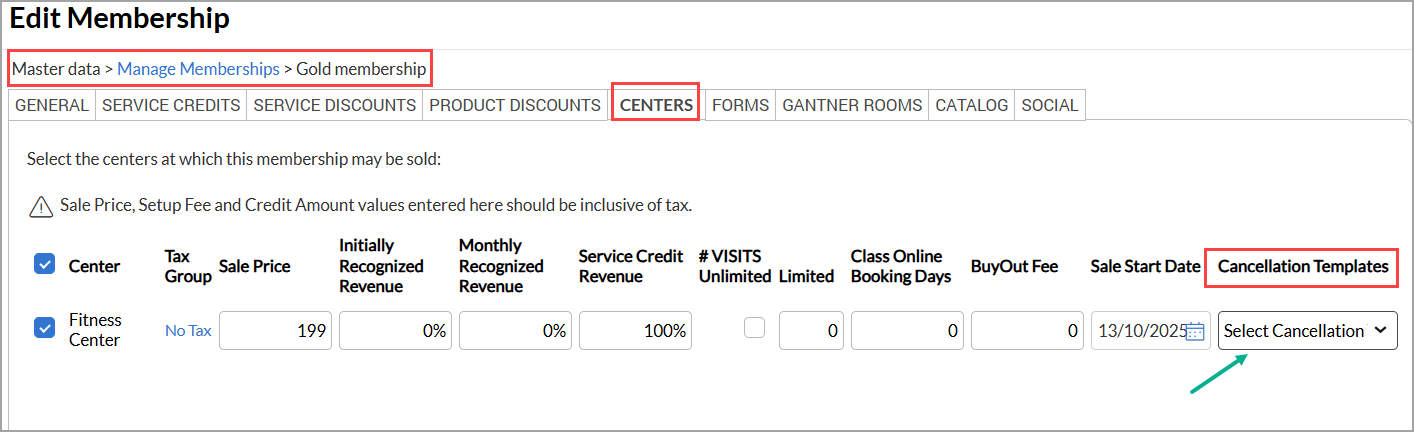Switch to the Gantner Rooms tab

[x=852, y=105]
